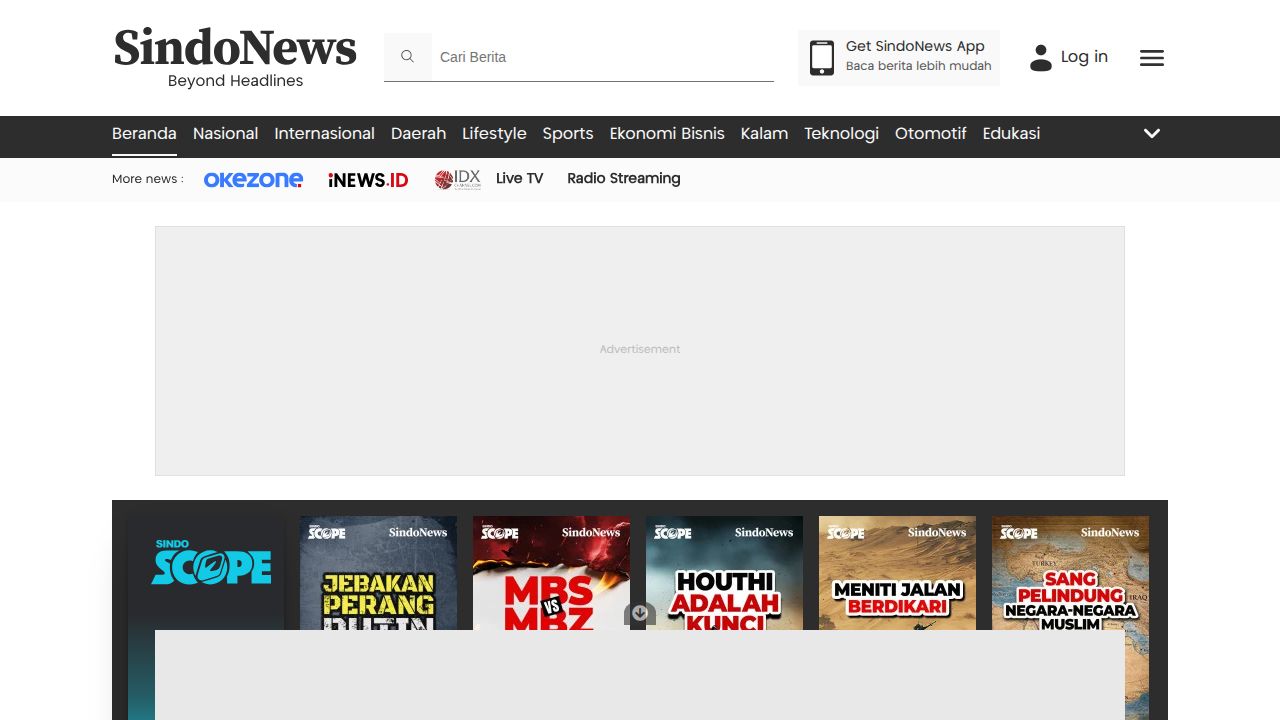The image size is (1280, 720).
Task: Open the Teknologi section
Action: 841,134
